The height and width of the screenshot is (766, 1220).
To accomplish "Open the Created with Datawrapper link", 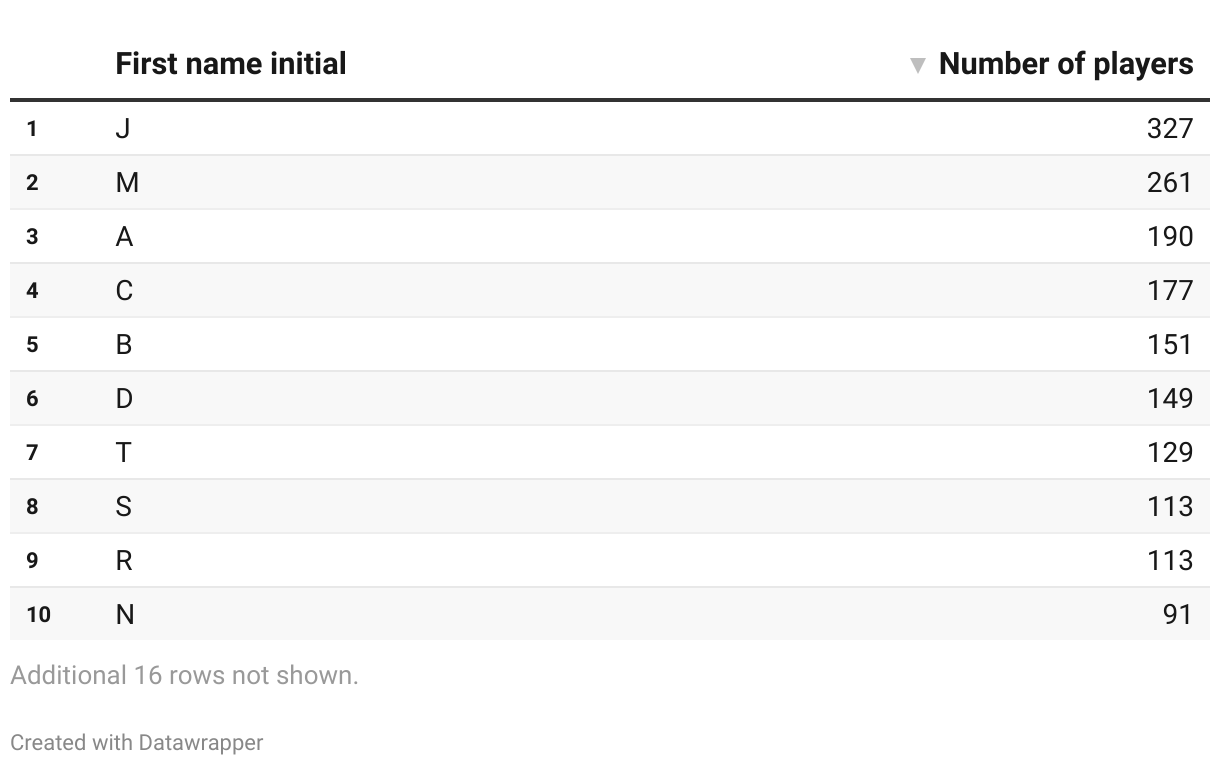I will [137, 743].
